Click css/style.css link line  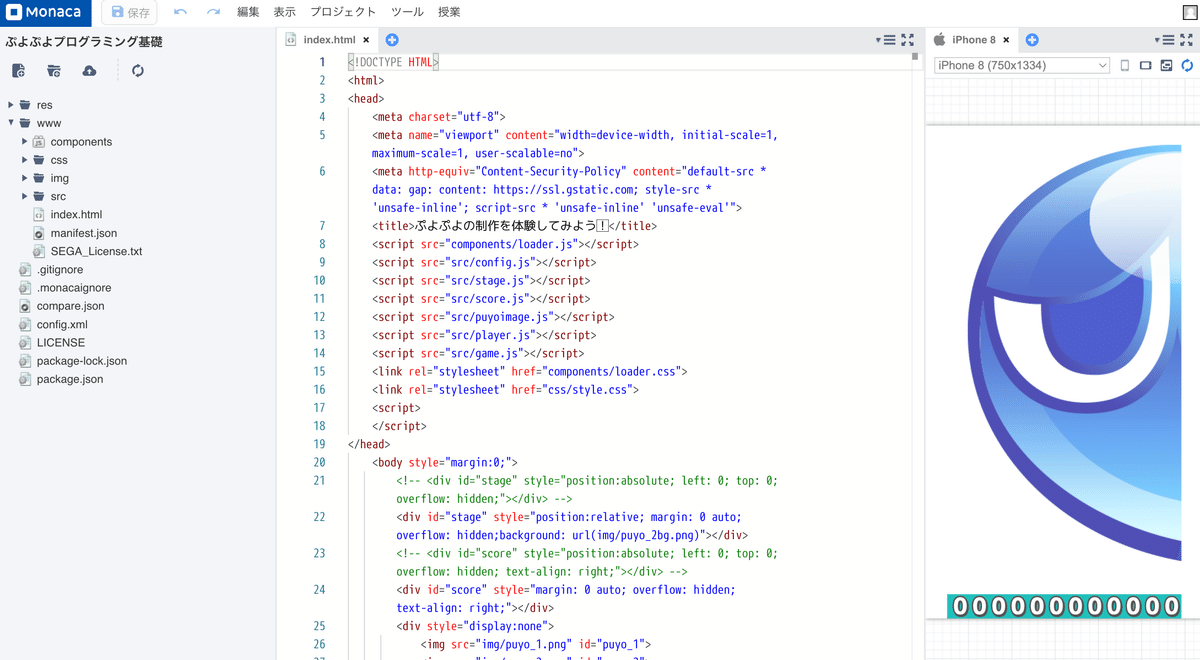pyautogui.click(x=504, y=390)
